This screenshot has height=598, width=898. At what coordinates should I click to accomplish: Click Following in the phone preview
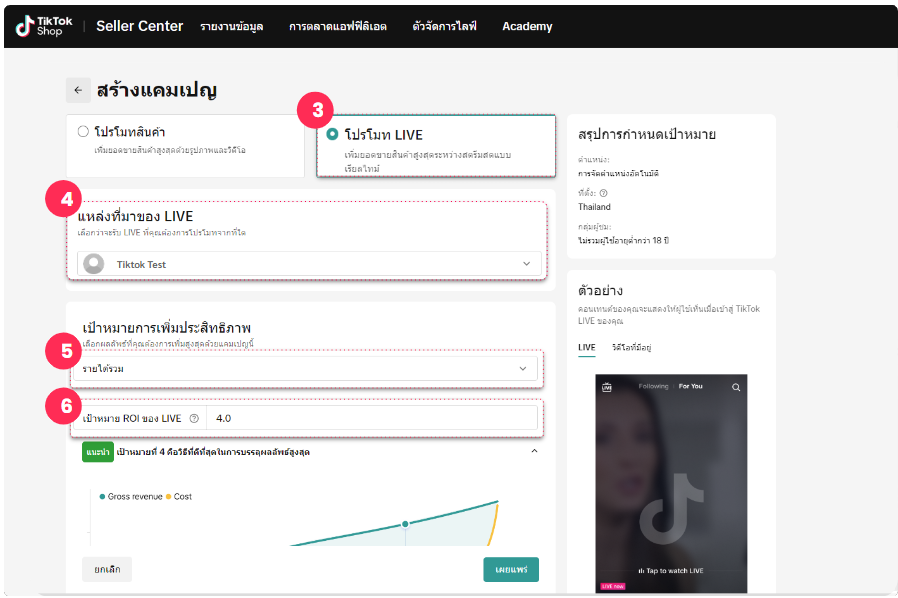click(x=653, y=387)
